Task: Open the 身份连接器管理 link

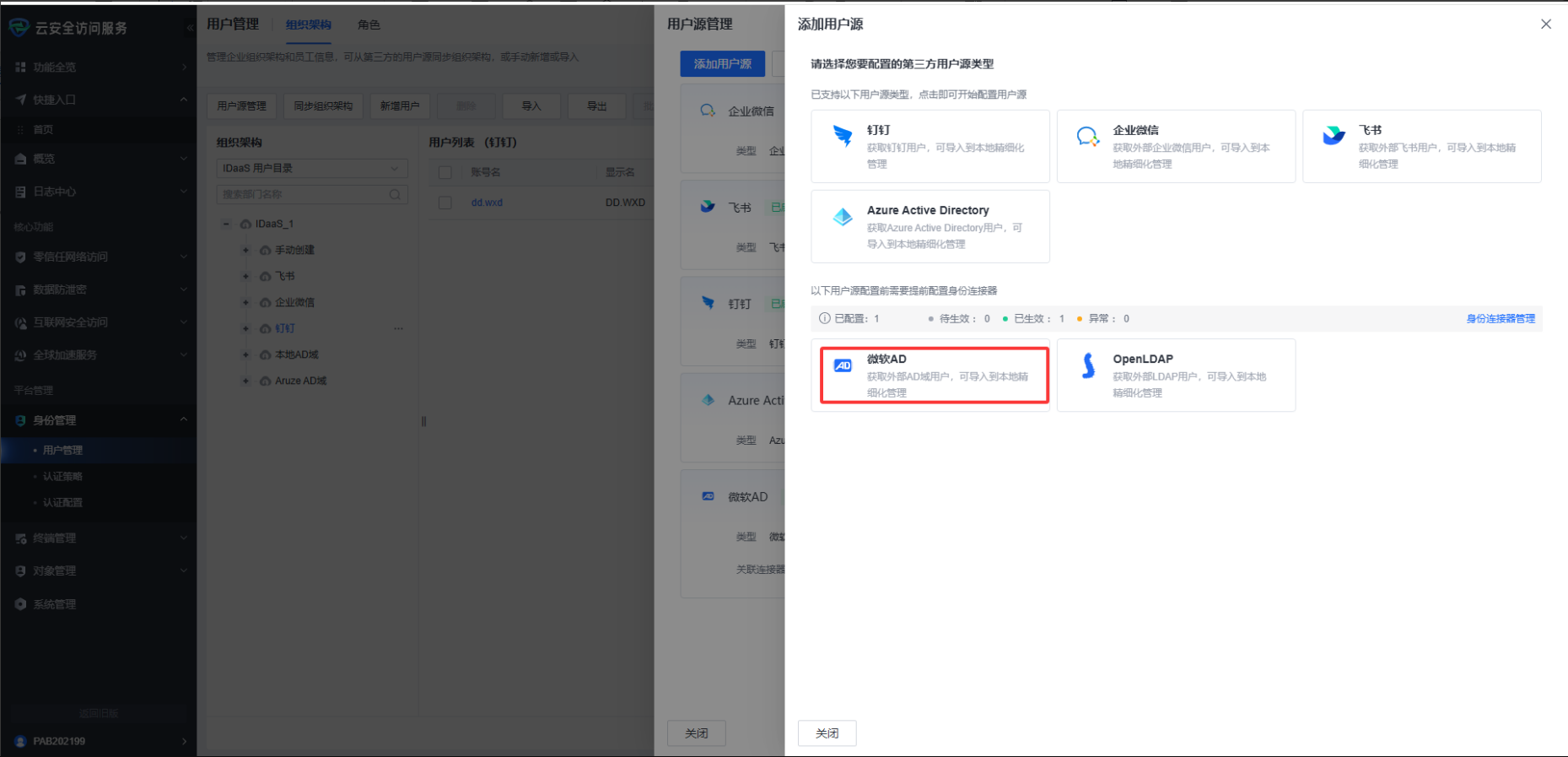Action: pyautogui.click(x=1500, y=319)
